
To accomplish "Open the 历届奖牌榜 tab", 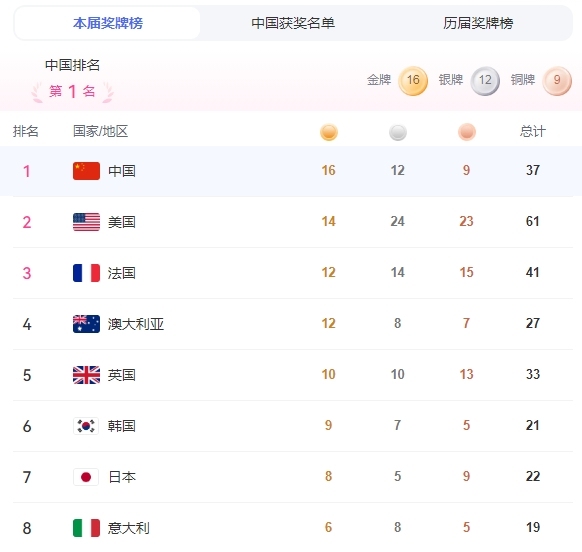I will 478,23.
